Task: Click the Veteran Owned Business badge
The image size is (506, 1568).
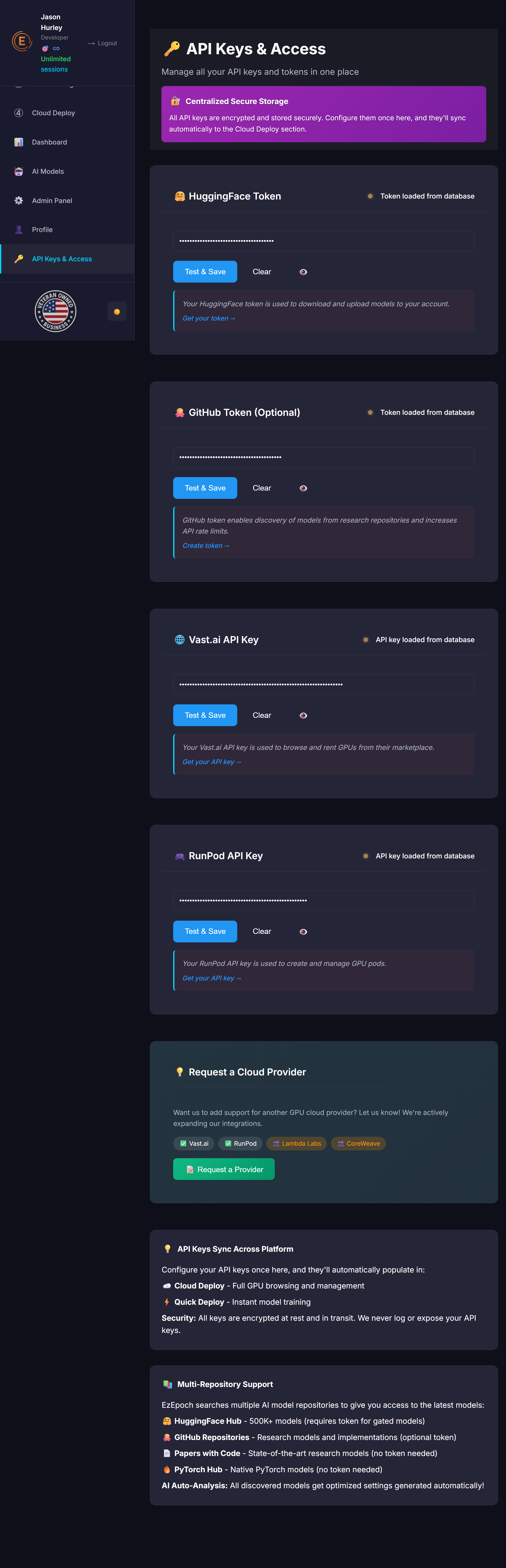Action: tap(55, 311)
